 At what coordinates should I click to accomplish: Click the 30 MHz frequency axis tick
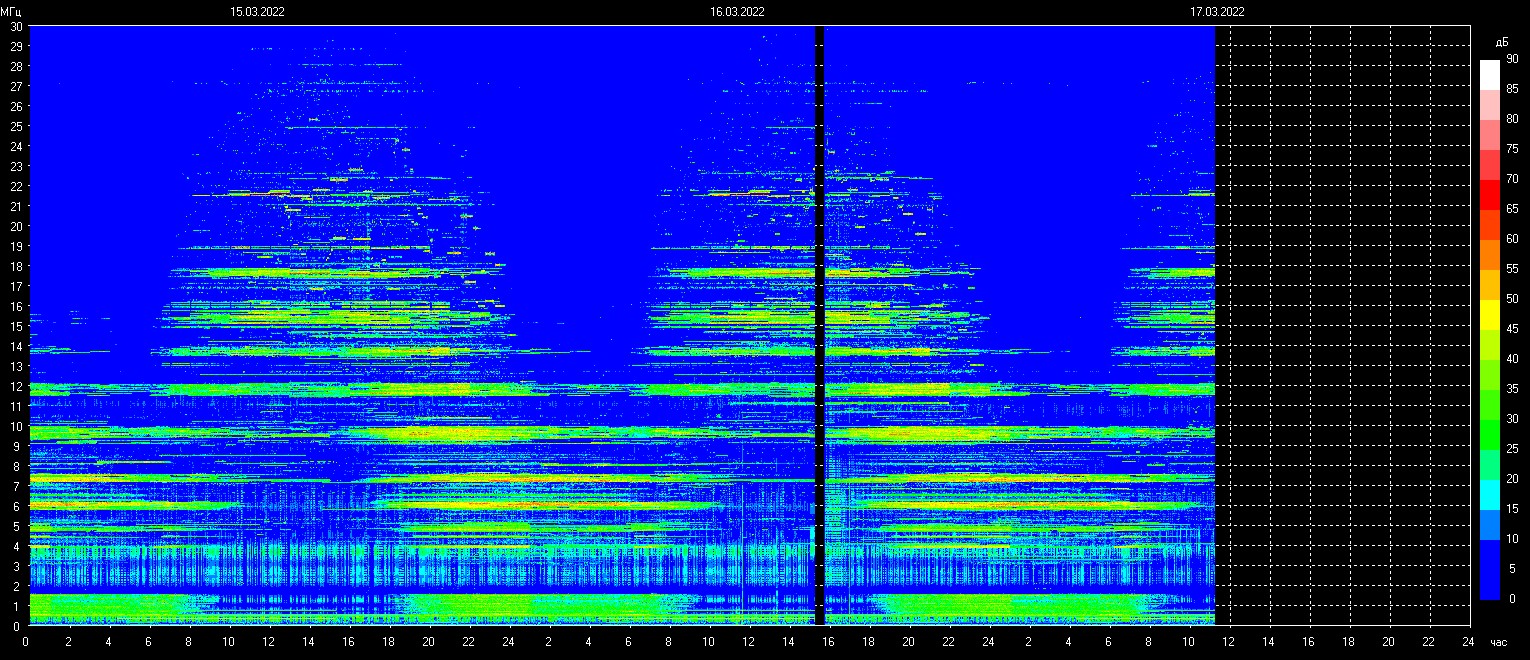click(x=16, y=26)
